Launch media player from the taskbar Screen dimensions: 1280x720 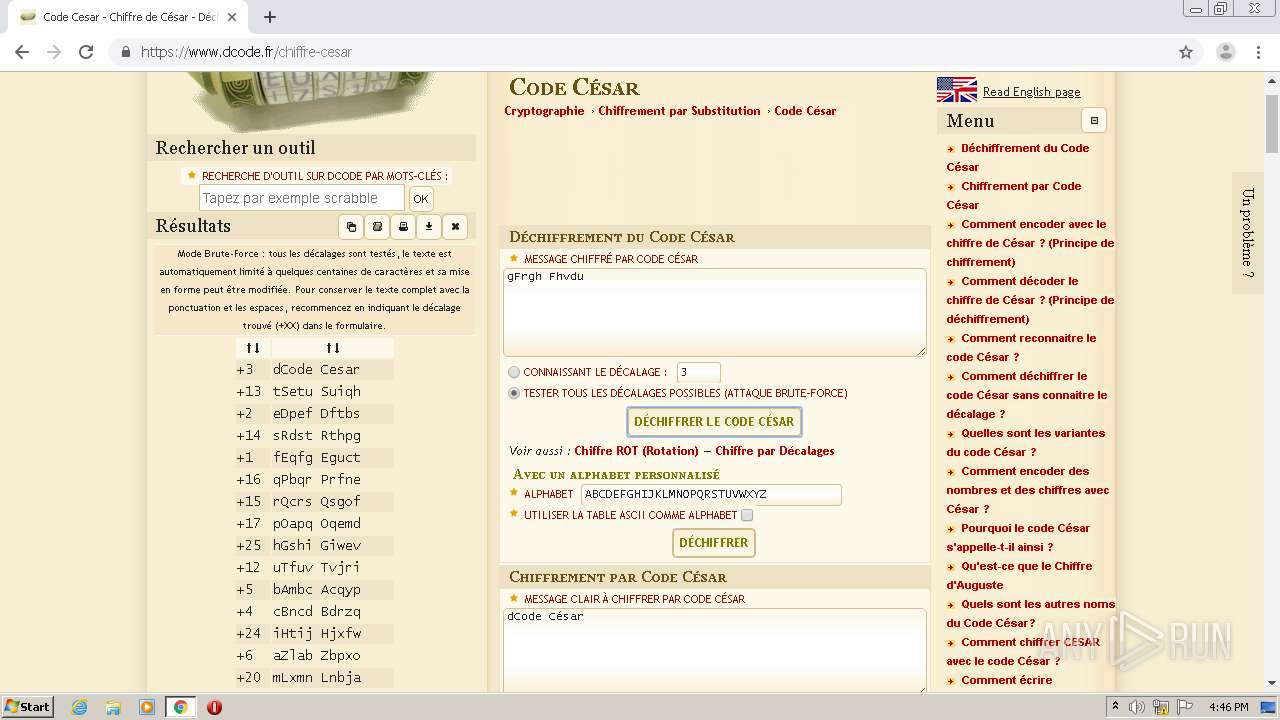147,707
